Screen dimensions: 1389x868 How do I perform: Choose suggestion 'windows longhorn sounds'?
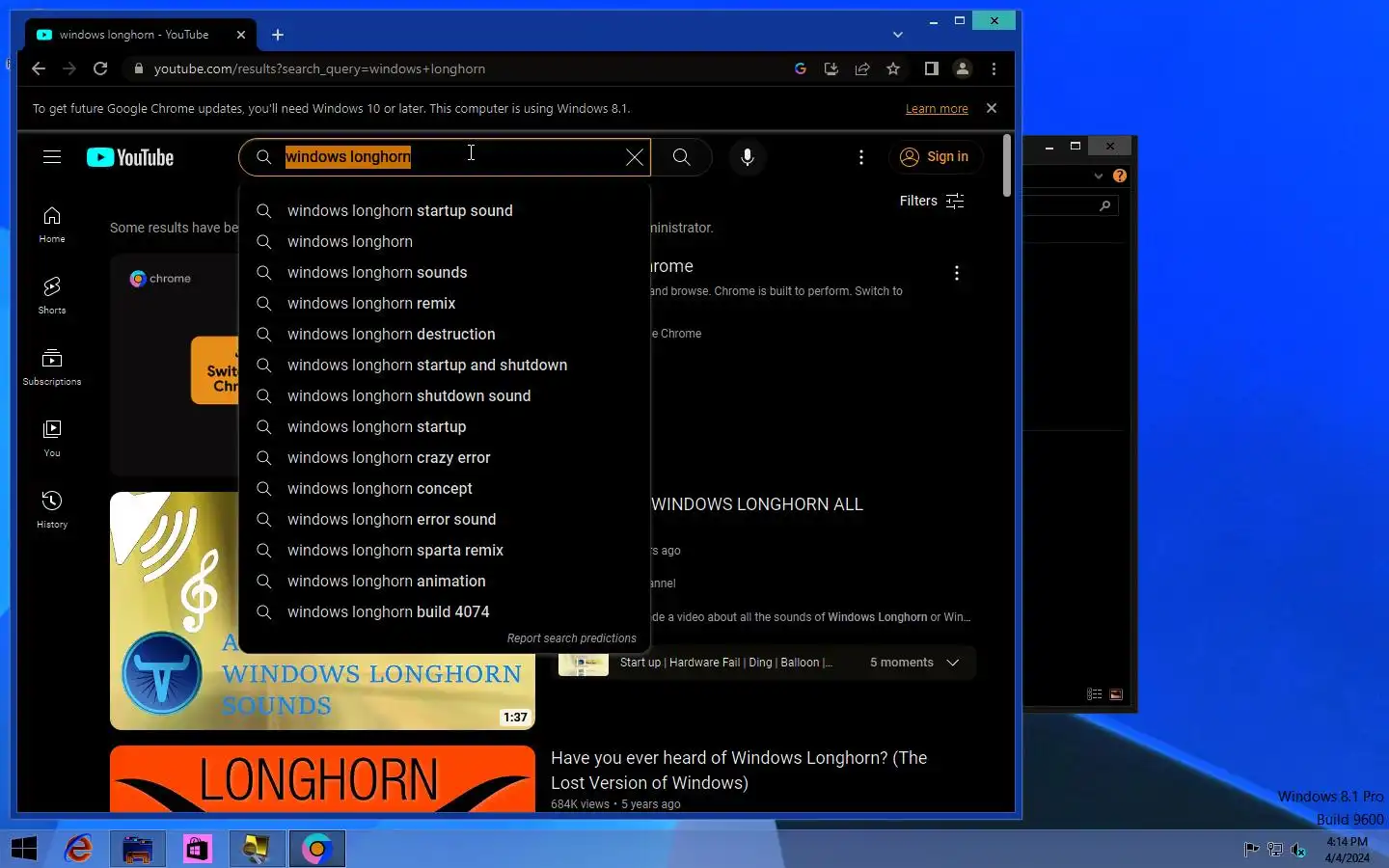click(x=445, y=272)
